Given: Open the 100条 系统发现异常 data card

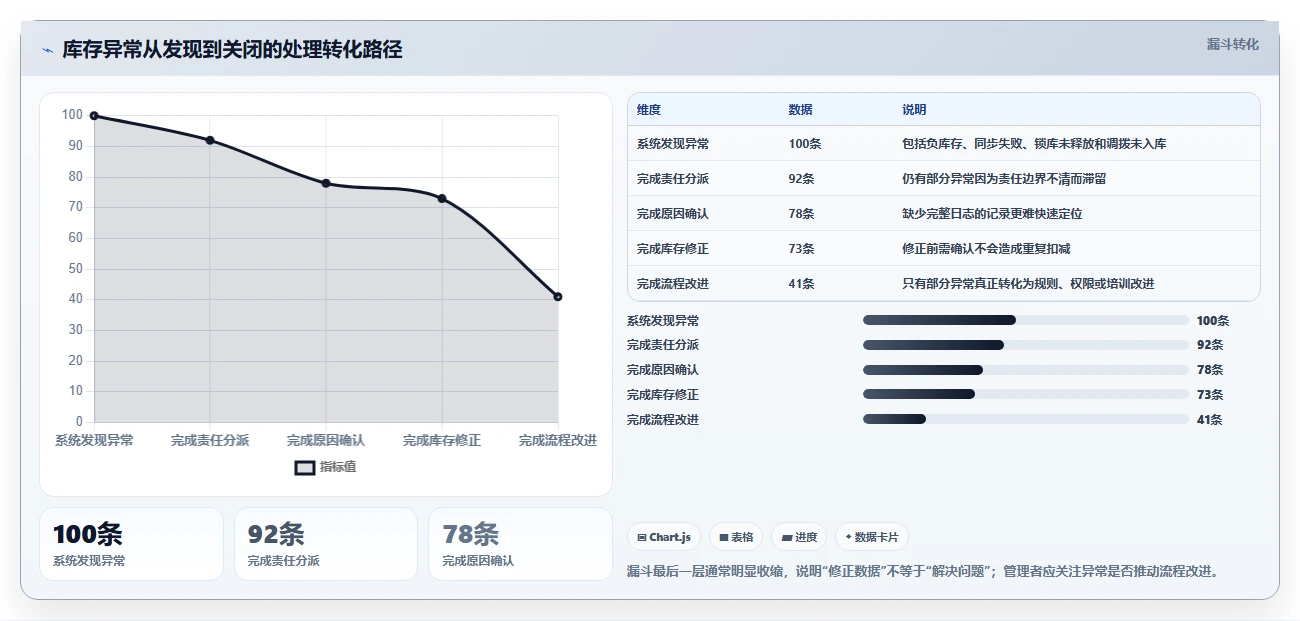Looking at the screenshot, I should [x=131, y=544].
